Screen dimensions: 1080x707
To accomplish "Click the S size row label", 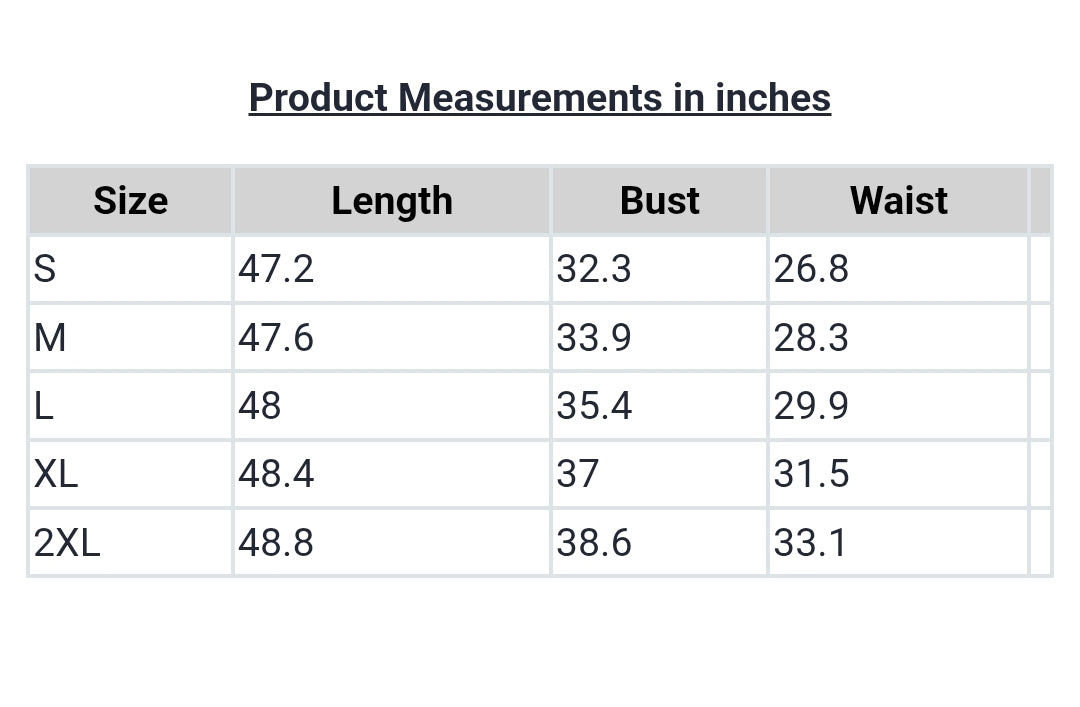I will point(130,269).
